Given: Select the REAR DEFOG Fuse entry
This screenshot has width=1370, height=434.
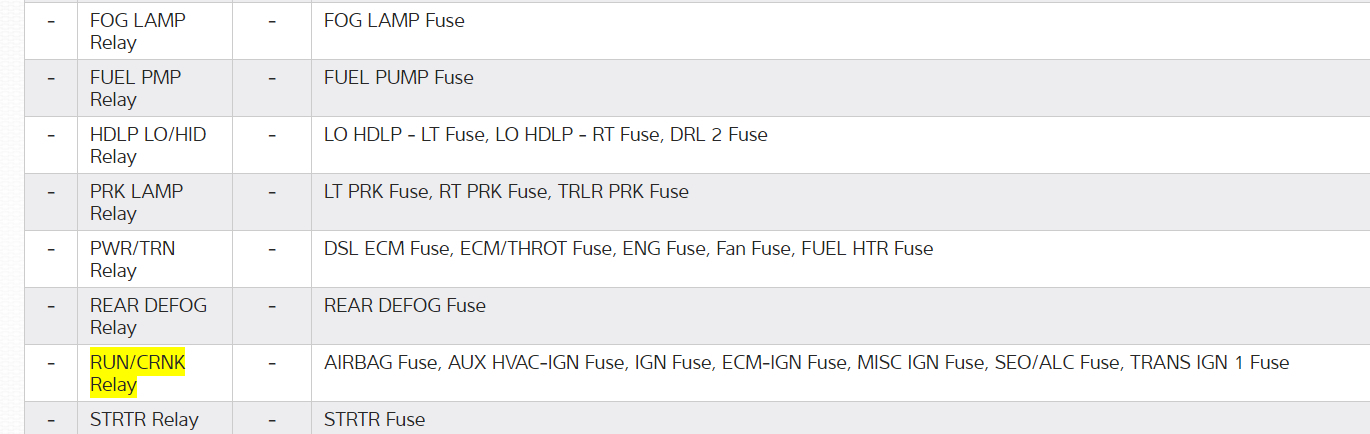Looking at the screenshot, I should pyautogui.click(x=404, y=305).
